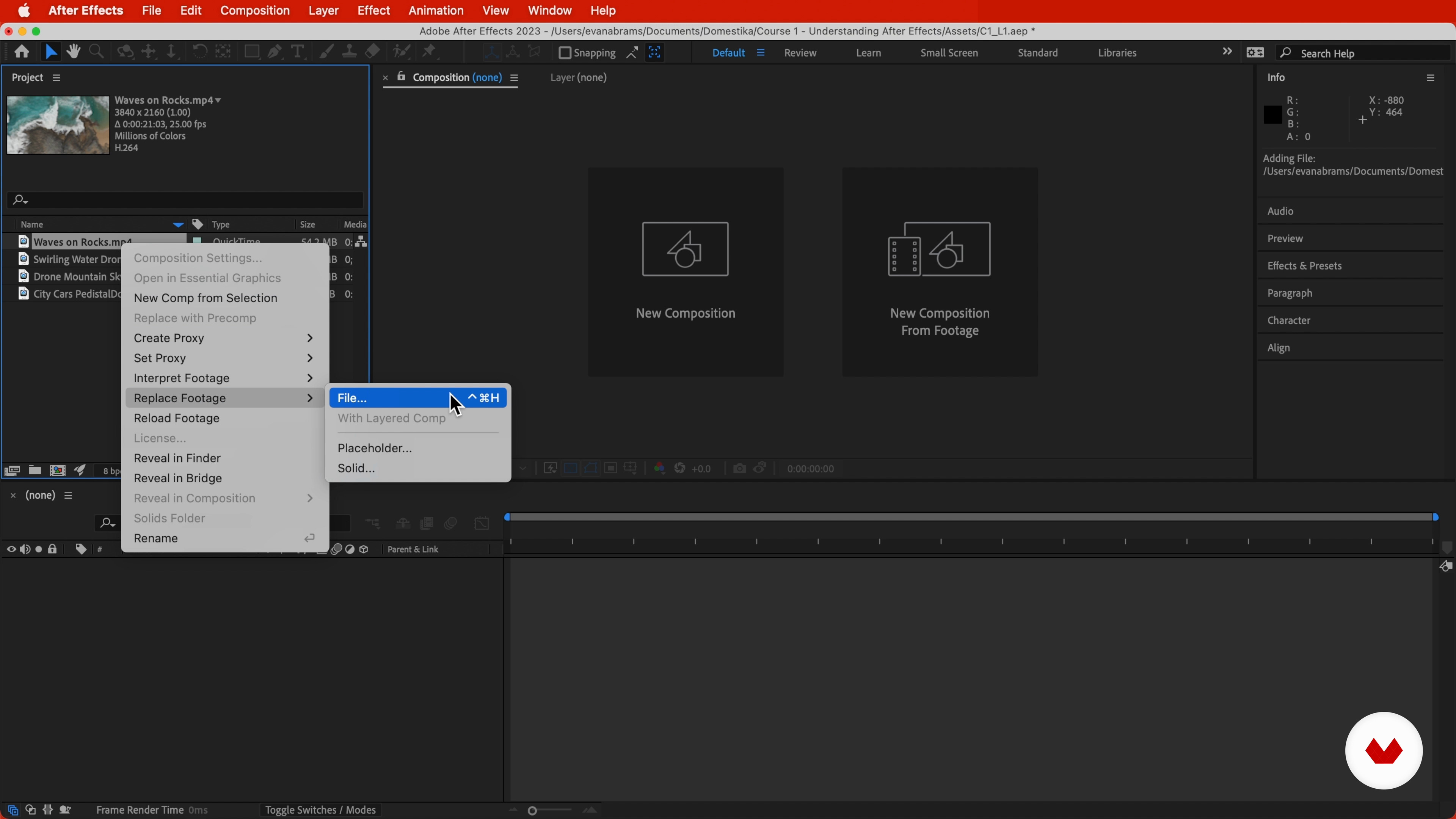1456x819 pixels.
Task: Select the Pan Behind anchor point tool
Action: (x=224, y=52)
